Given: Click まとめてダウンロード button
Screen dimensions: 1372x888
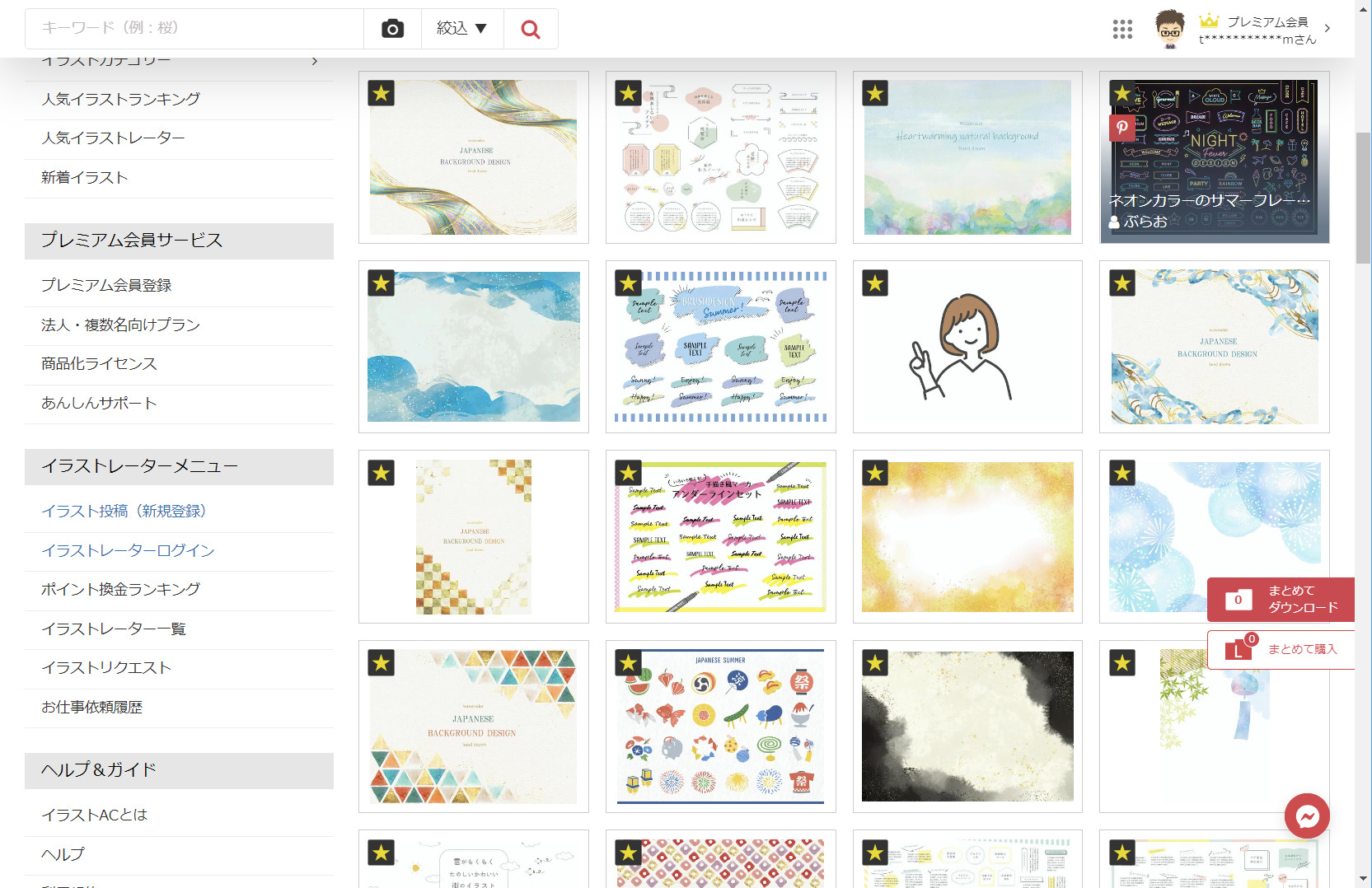Looking at the screenshot, I should (1281, 600).
